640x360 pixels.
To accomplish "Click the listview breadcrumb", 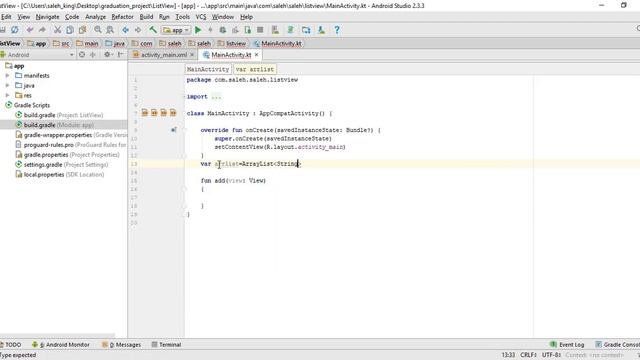I will [x=232, y=43].
